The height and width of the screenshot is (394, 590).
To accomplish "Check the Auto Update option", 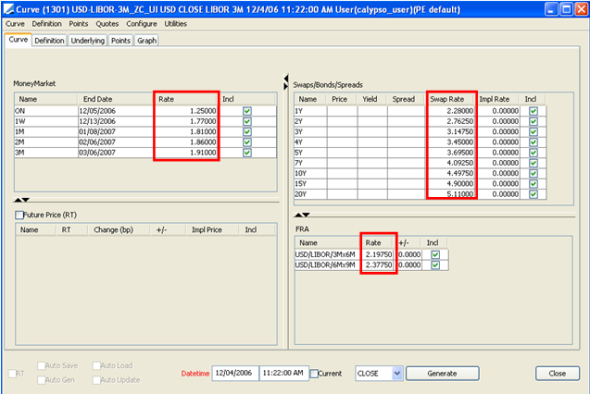I will (x=96, y=380).
